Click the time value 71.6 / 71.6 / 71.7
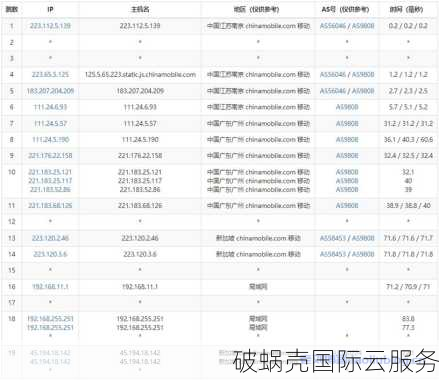The image size is (439, 380). [x=408, y=238]
